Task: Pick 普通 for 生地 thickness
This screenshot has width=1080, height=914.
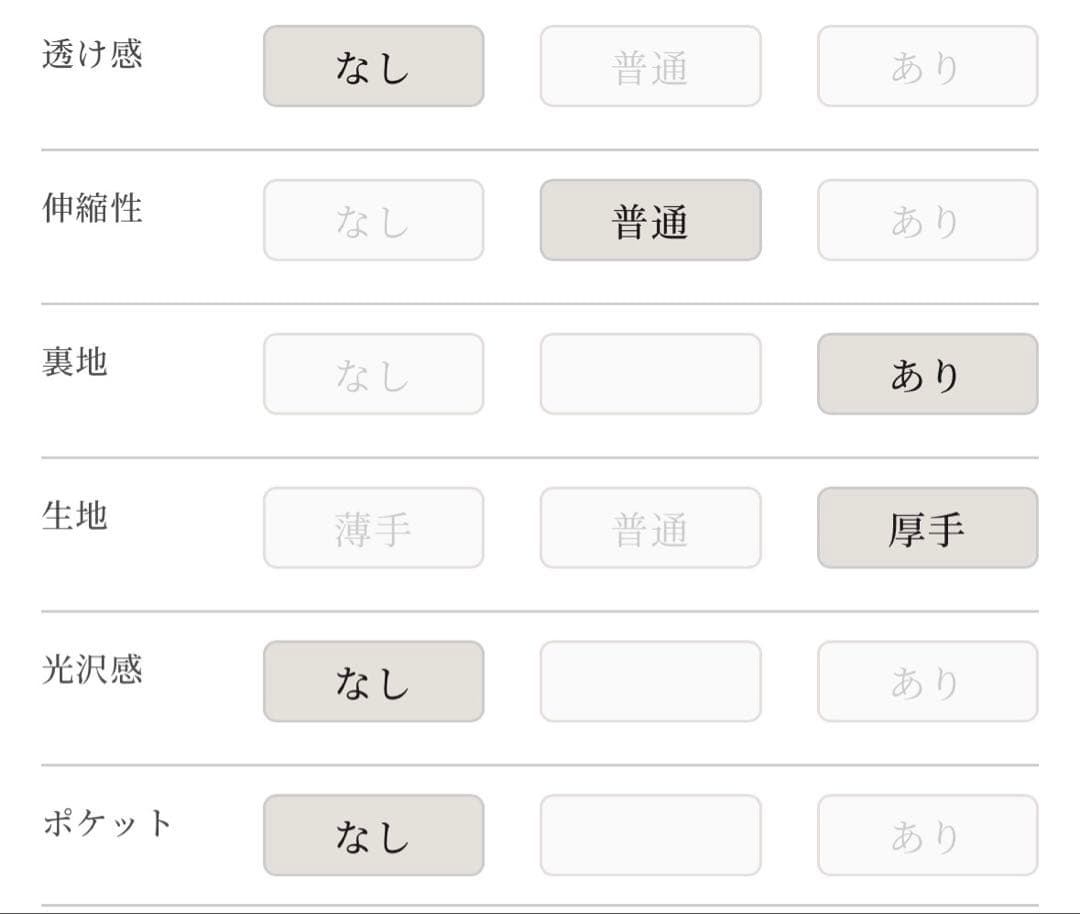Action: pos(650,528)
